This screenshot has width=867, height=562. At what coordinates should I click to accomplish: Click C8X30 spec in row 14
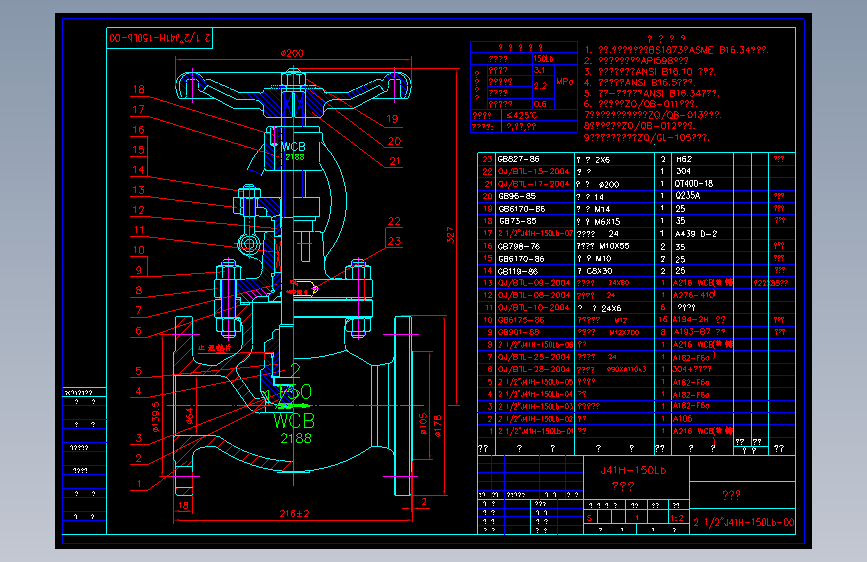click(x=599, y=271)
